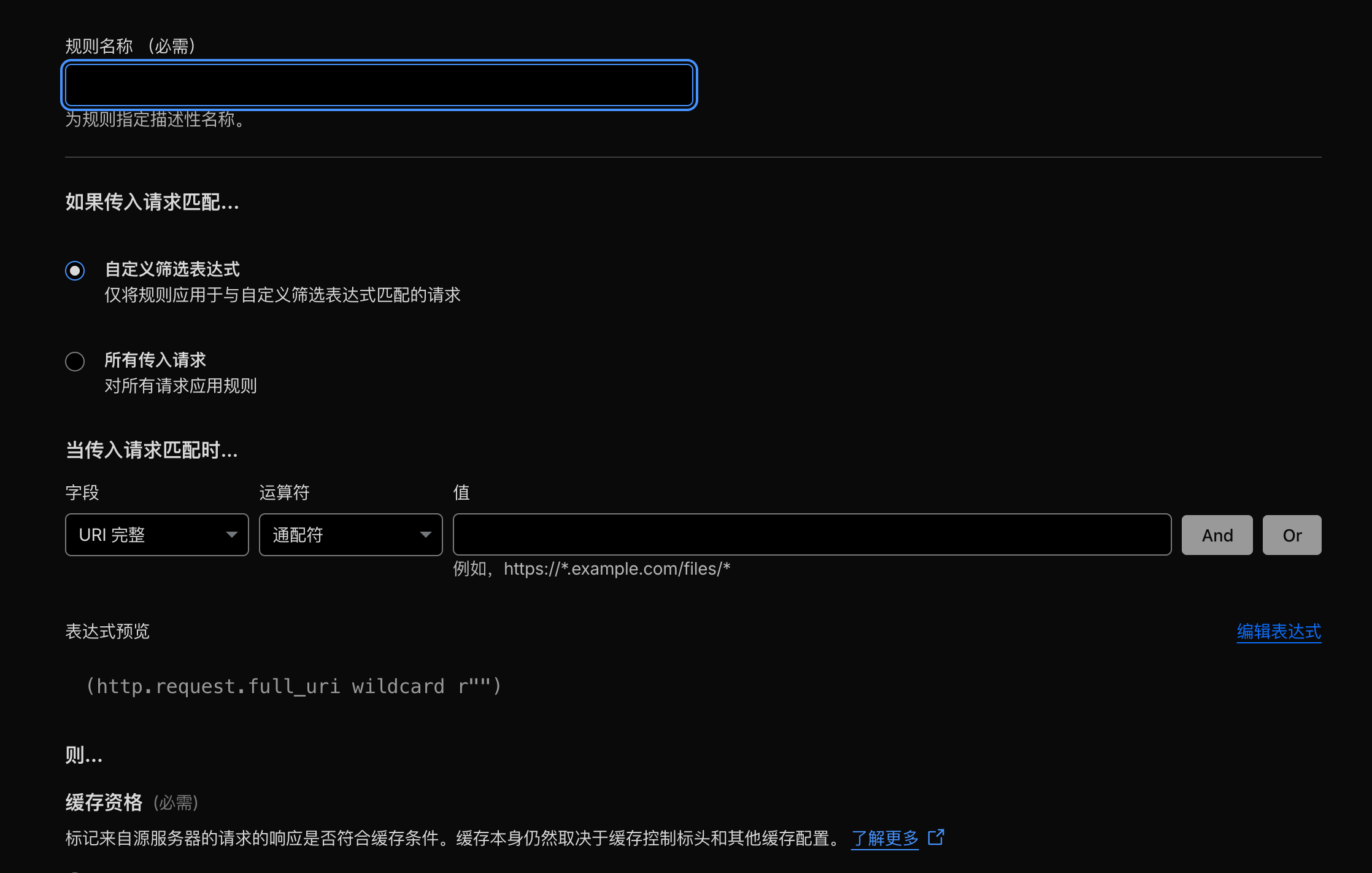This screenshot has height=873, width=1372.
Task: Click the 值 input box
Action: [x=811, y=535]
